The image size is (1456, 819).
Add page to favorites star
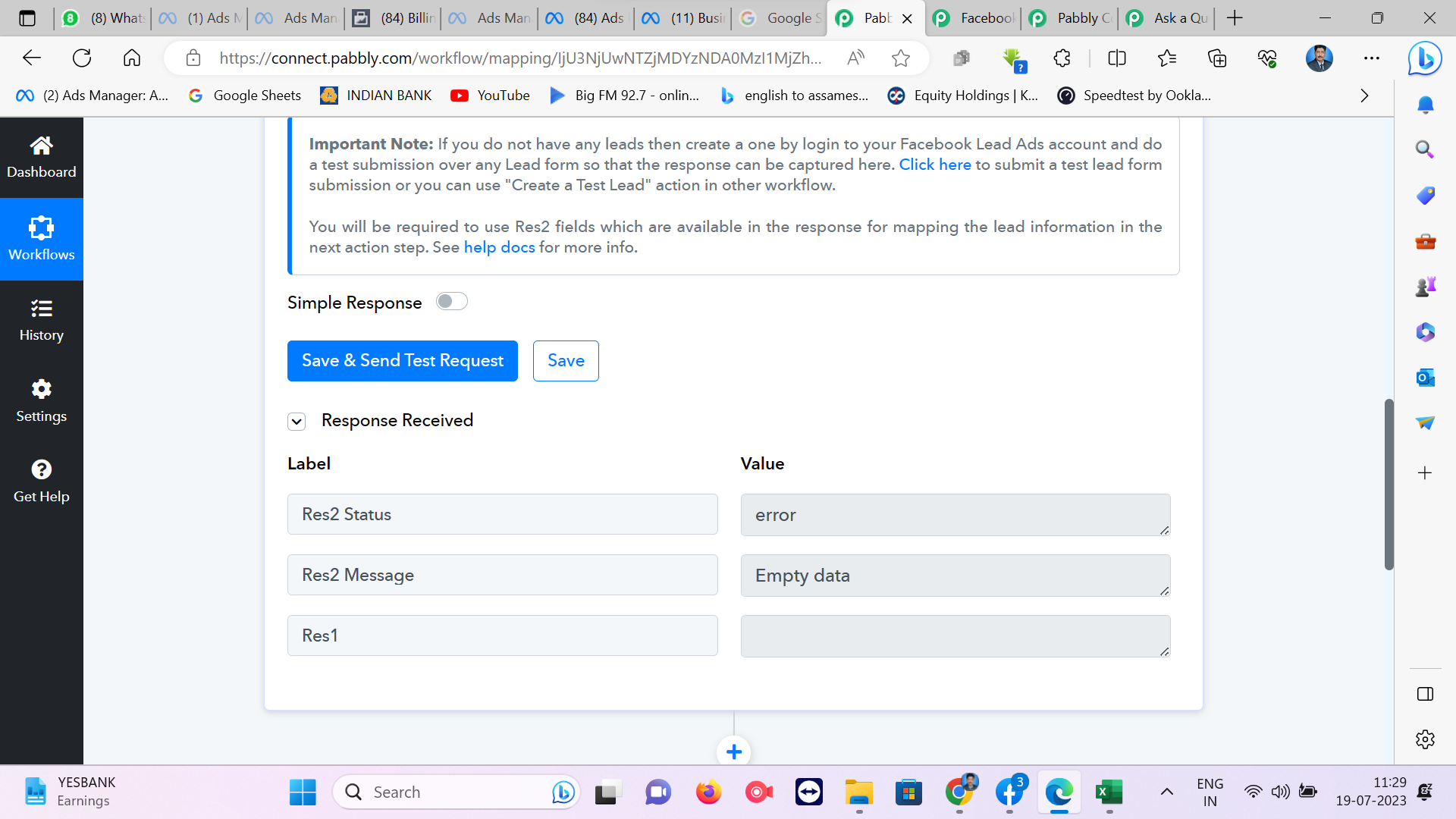pos(901,58)
